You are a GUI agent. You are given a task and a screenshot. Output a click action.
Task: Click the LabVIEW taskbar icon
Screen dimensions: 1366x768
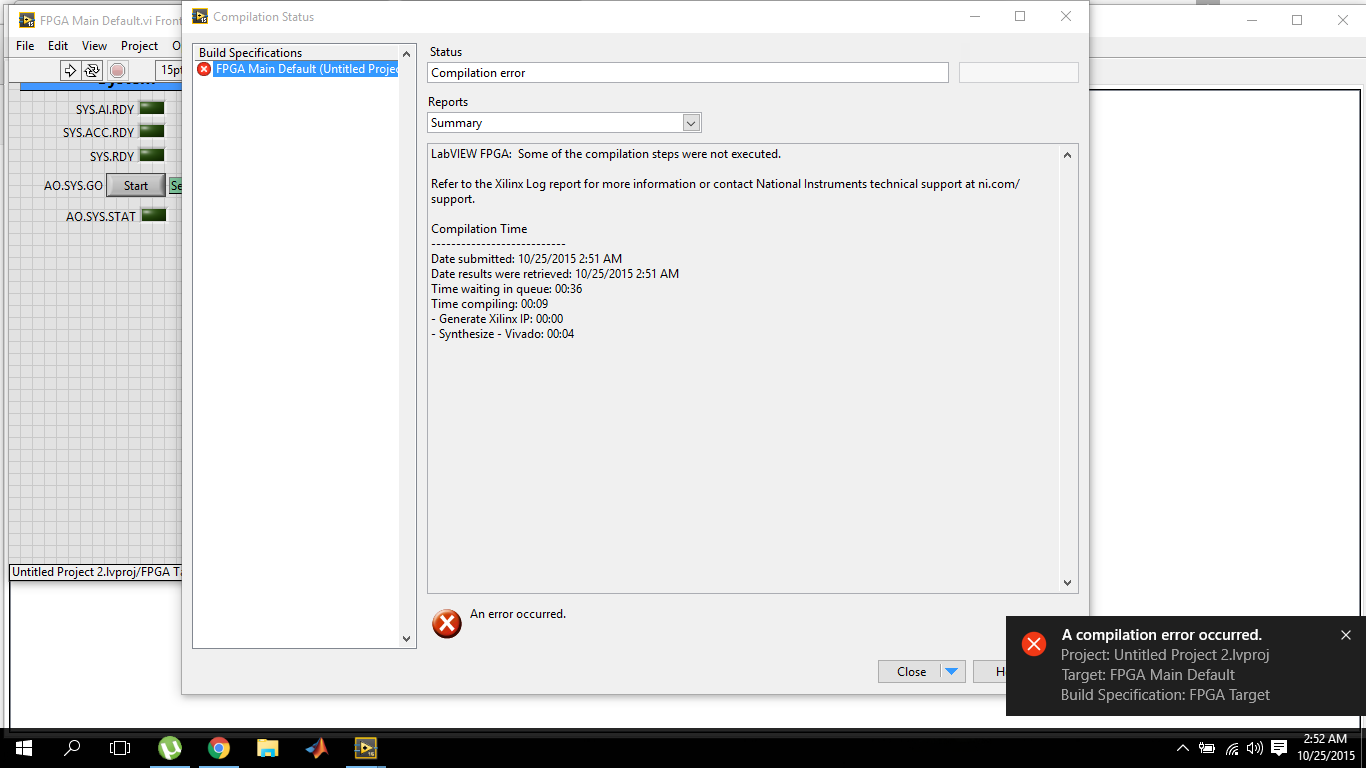366,747
